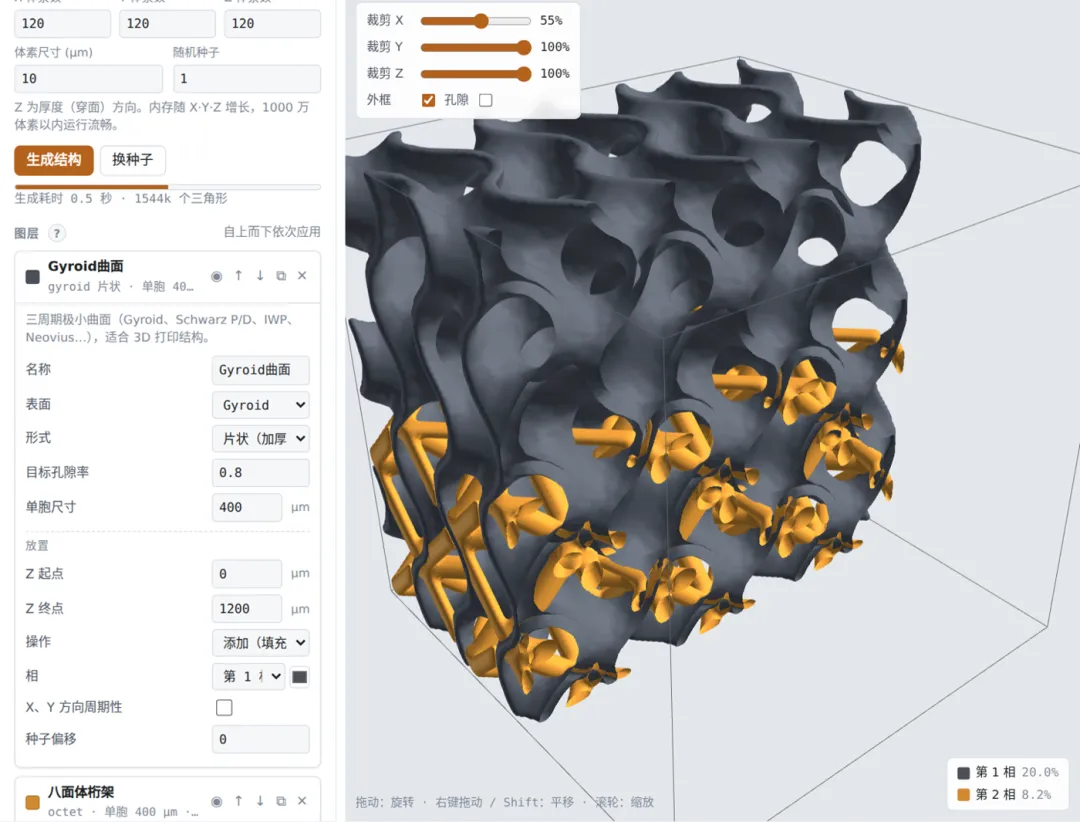This screenshot has width=1080, height=822.
Task: Click the 第 2 相 legend entry
Action: (1005, 794)
